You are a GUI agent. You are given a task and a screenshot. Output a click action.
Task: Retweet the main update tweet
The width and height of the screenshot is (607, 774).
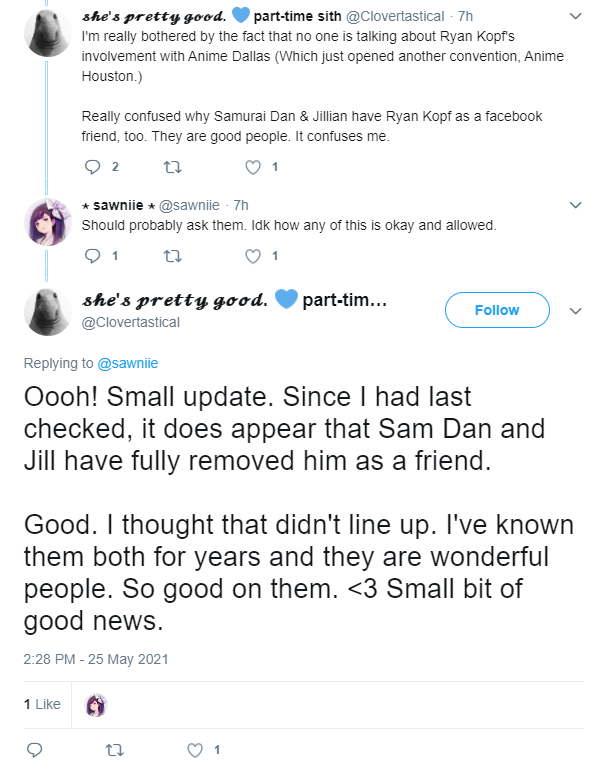coord(114,750)
